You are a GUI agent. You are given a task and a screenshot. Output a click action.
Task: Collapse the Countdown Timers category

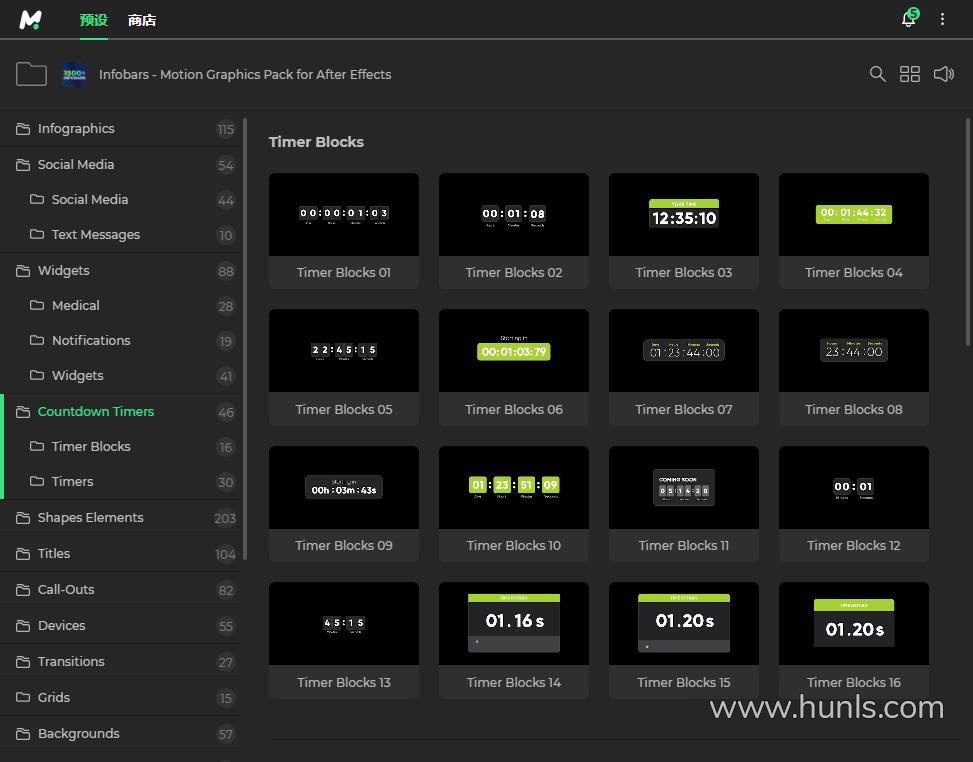click(121, 411)
